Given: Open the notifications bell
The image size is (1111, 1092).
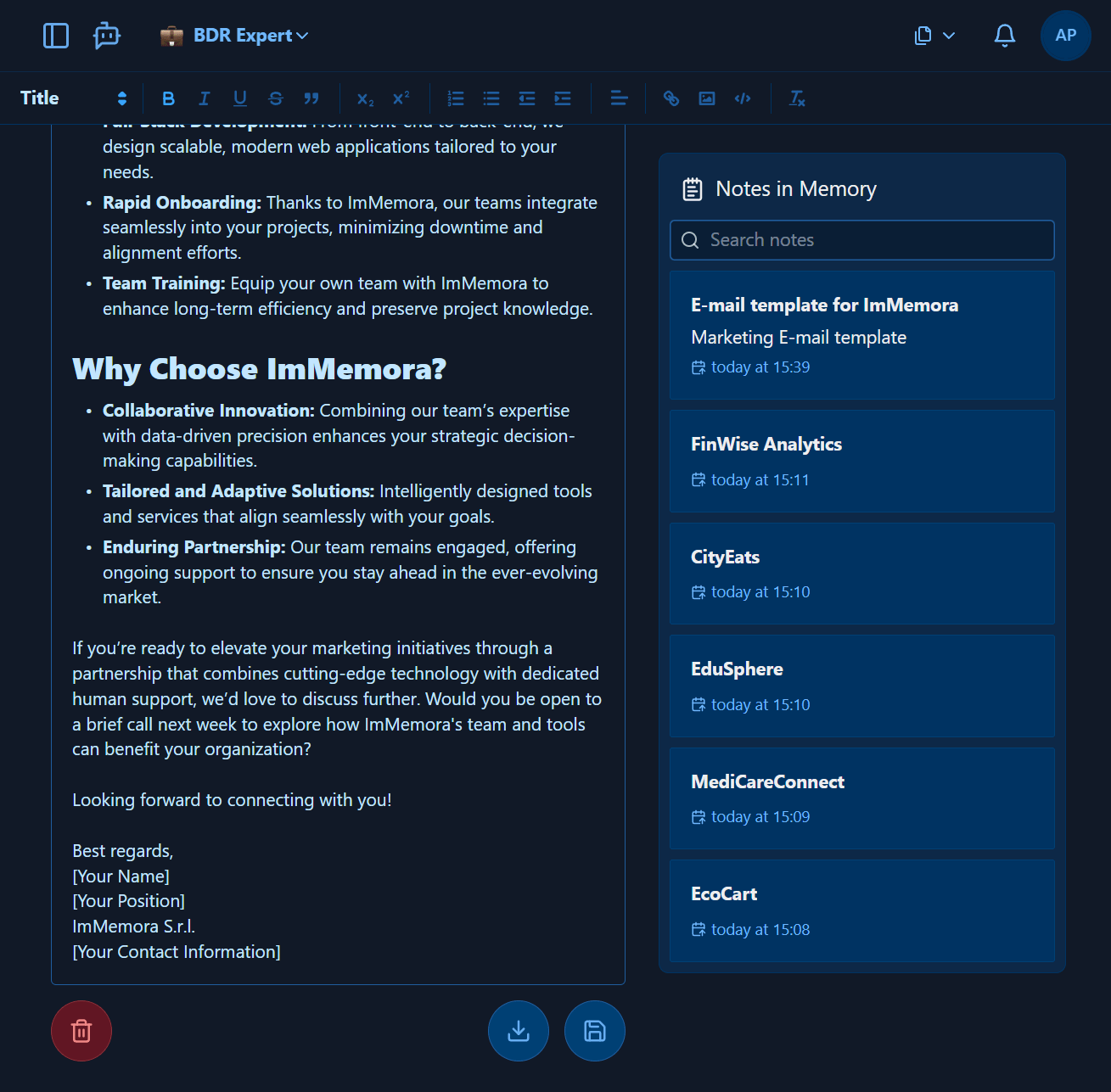Looking at the screenshot, I should tap(1005, 36).
